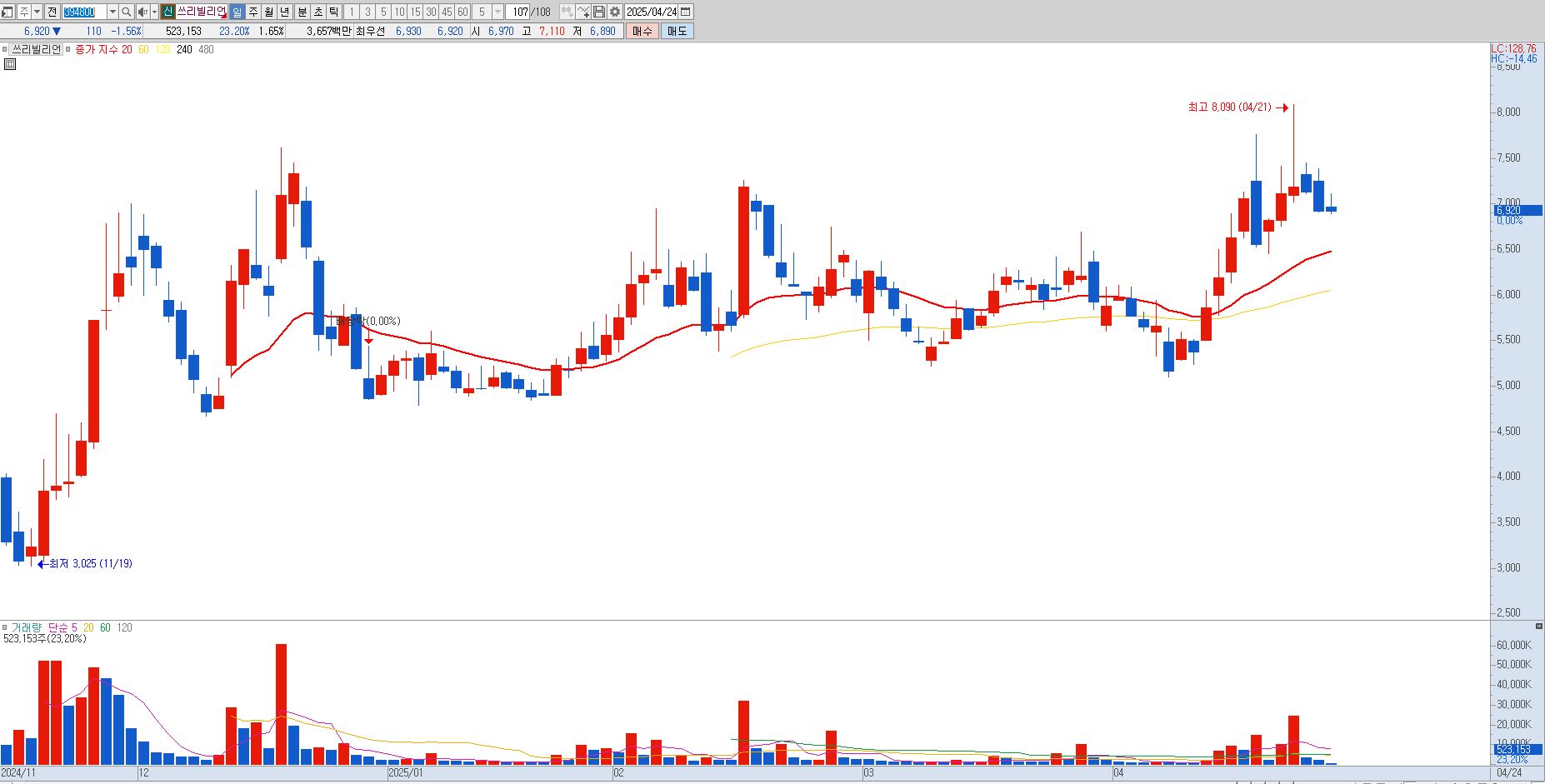The width and height of the screenshot is (1545, 784).
Task: Open the interval 5 dropdown arrow
Action: [x=497, y=12]
